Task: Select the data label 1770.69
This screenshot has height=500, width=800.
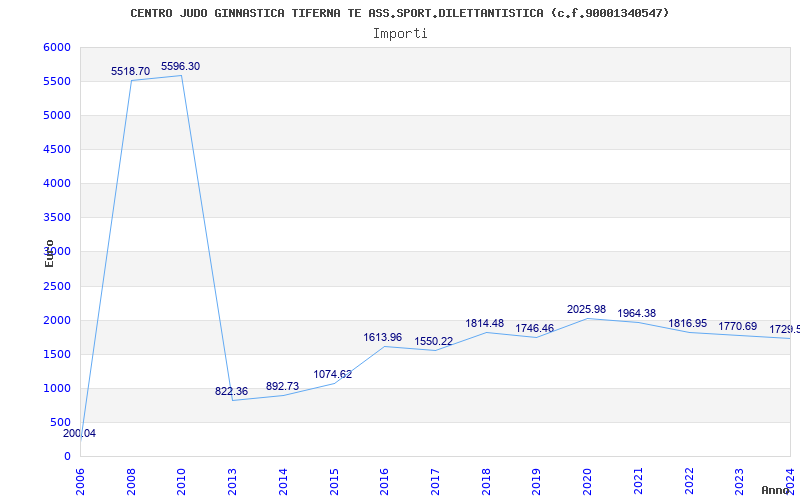Action: click(738, 327)
